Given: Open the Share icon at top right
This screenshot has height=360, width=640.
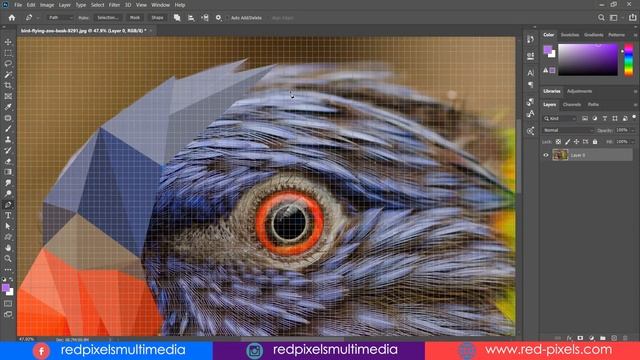Looking at the screenshot, I should [632, 18].
